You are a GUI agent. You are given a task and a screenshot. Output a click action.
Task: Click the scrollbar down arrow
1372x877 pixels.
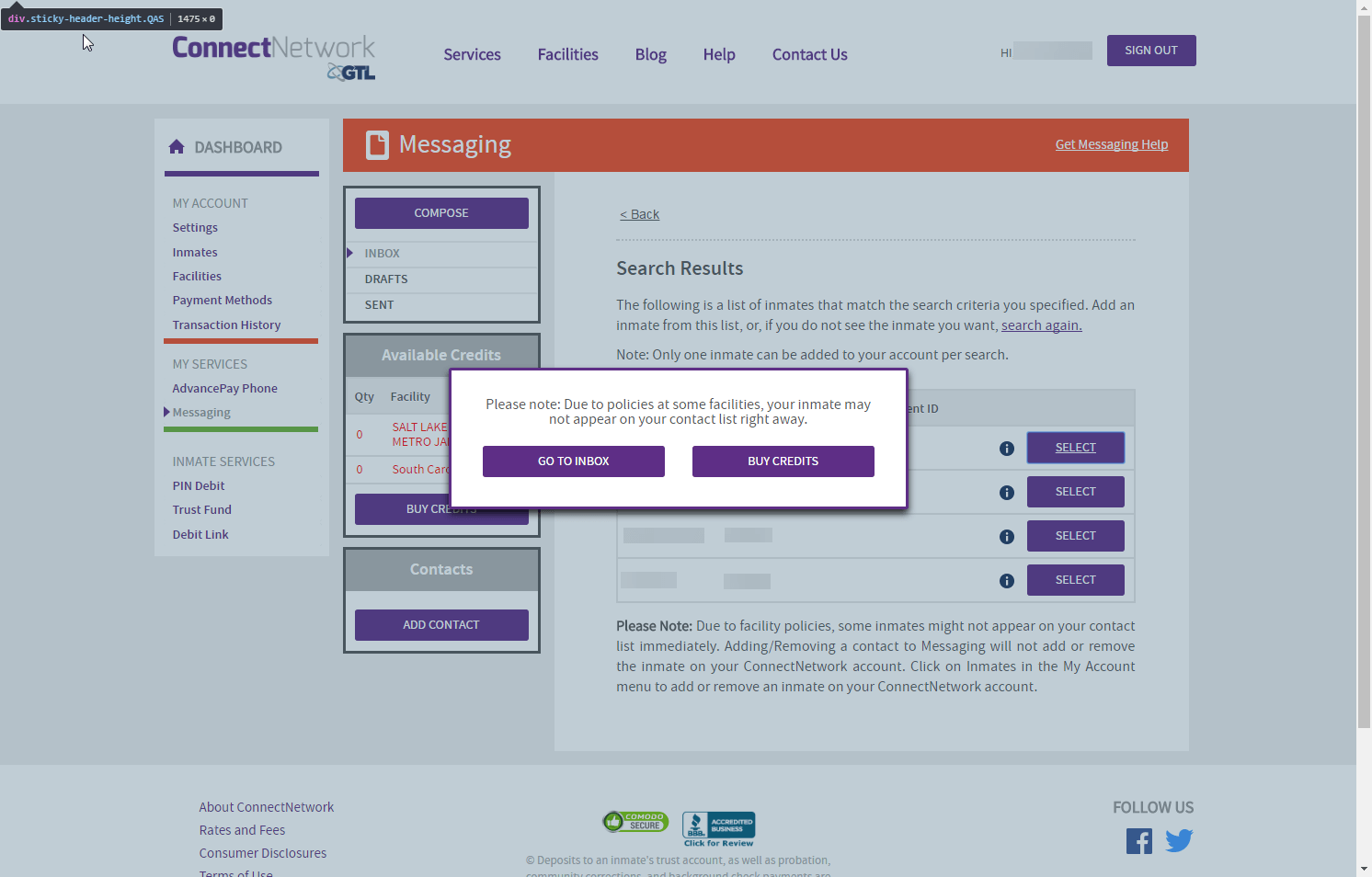point(1364,869)
